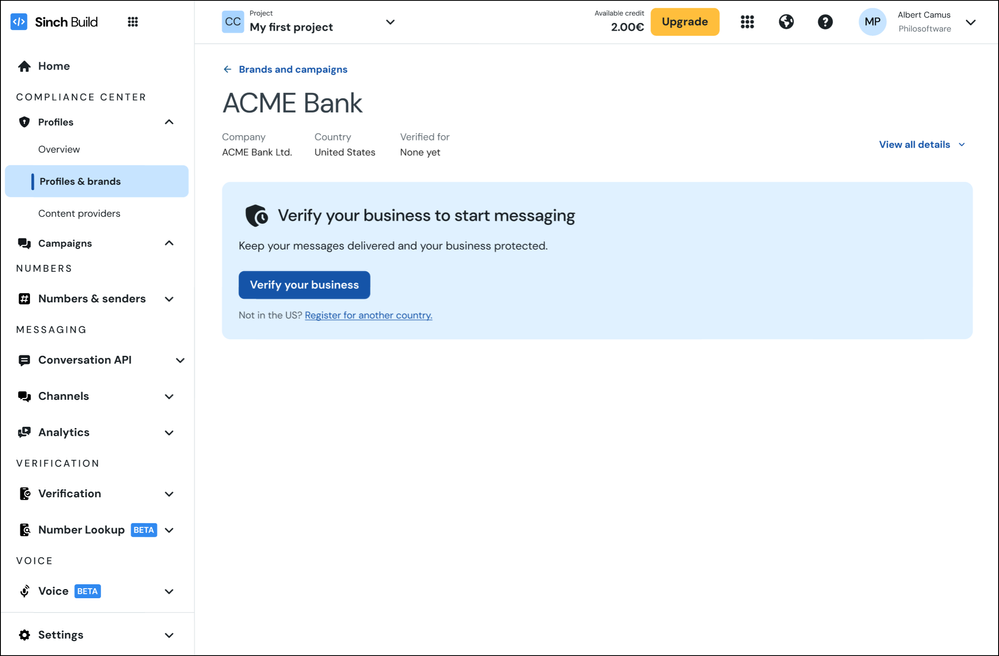Click the Channels icon in sidebar
Image resolution: width=999 pixels, height=656 pixels.
[x=24, y=396]
